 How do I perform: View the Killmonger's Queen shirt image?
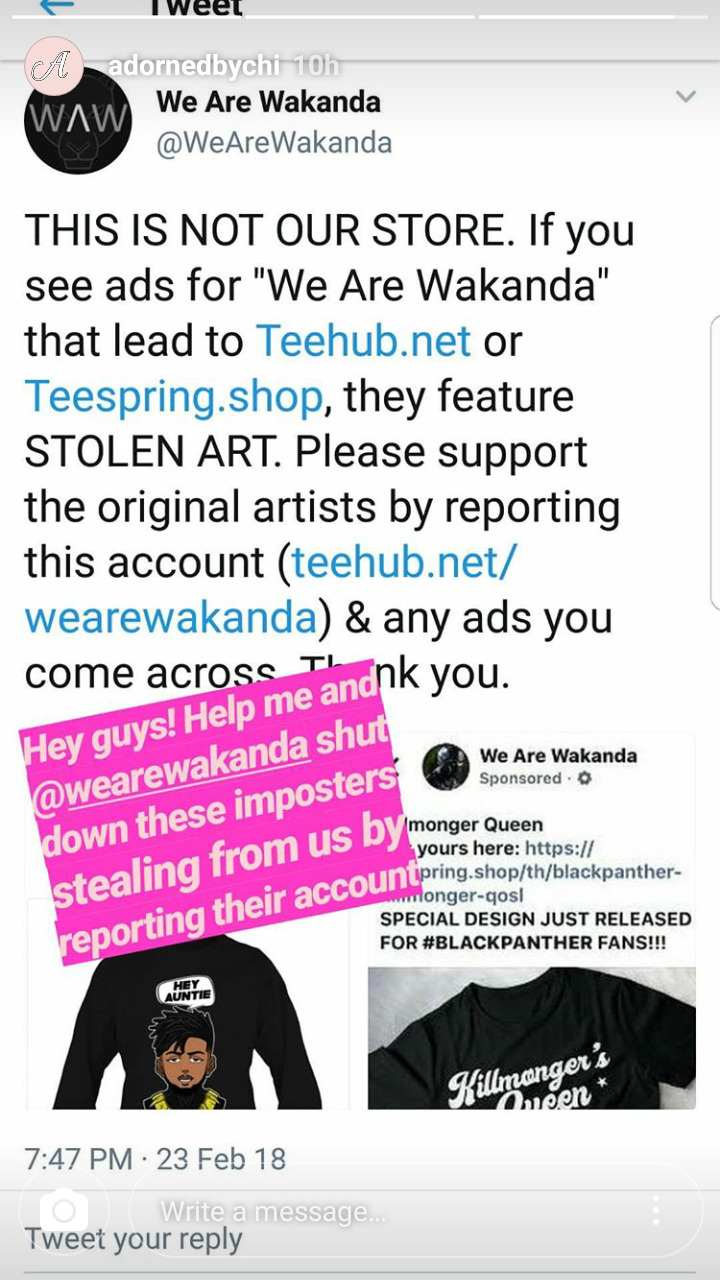point(532,1038)
